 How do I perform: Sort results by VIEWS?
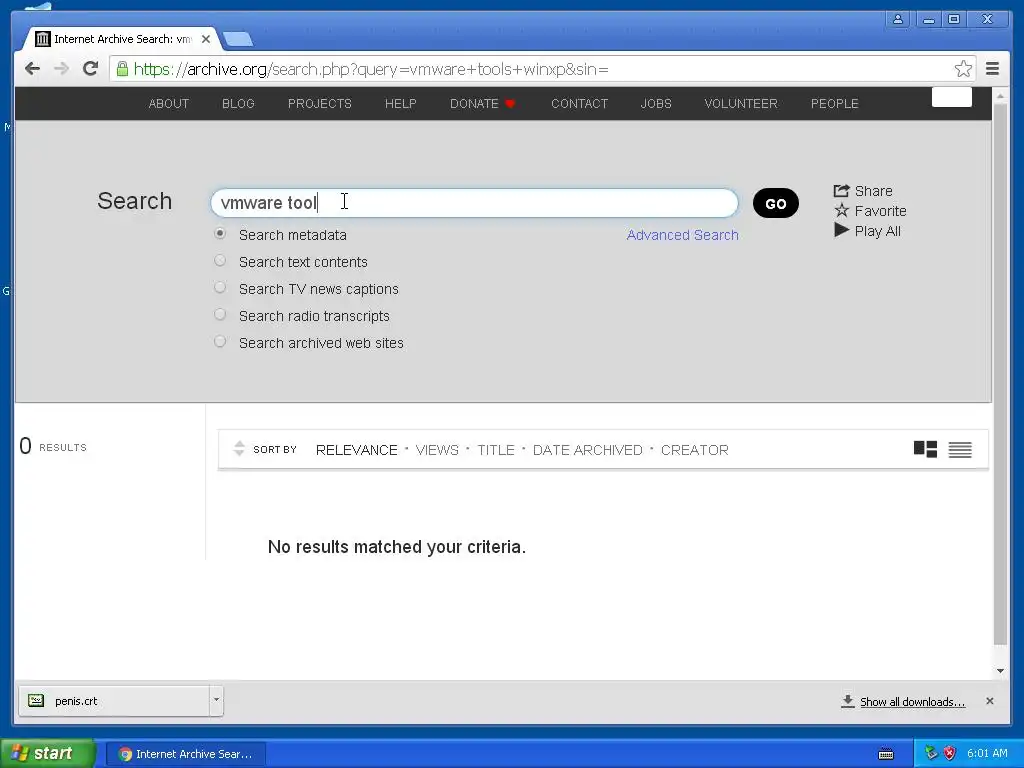pos(437,450)
